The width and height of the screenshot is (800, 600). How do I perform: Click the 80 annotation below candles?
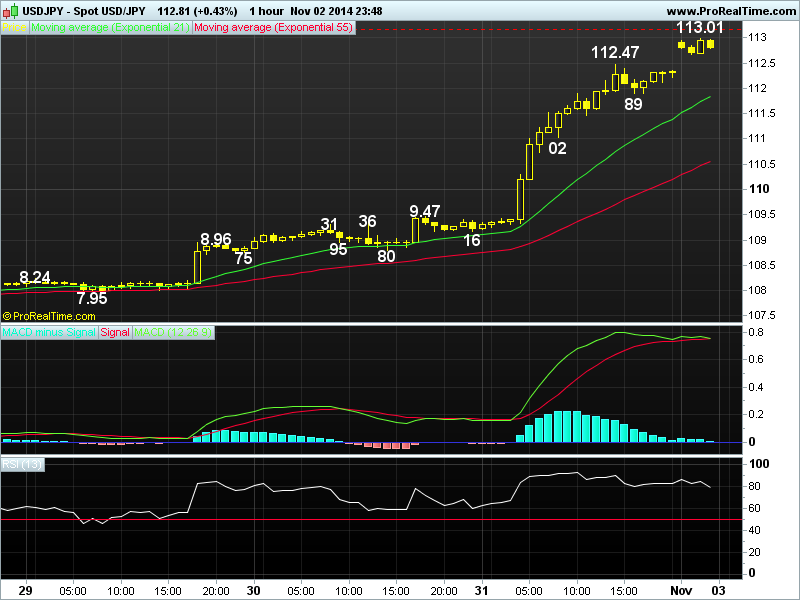point(386,256)
